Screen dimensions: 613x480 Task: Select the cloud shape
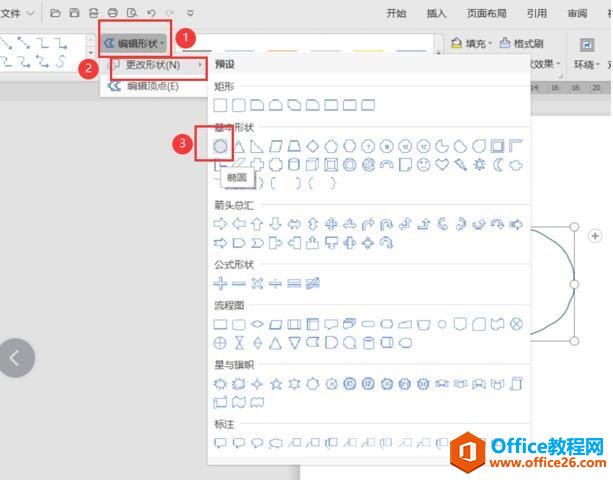point(516,165)
